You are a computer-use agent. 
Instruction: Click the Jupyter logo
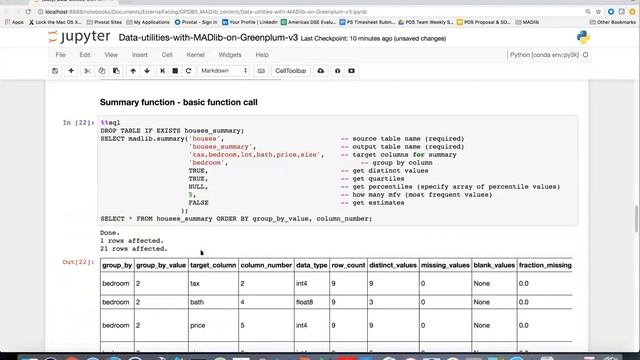(79, 37)
